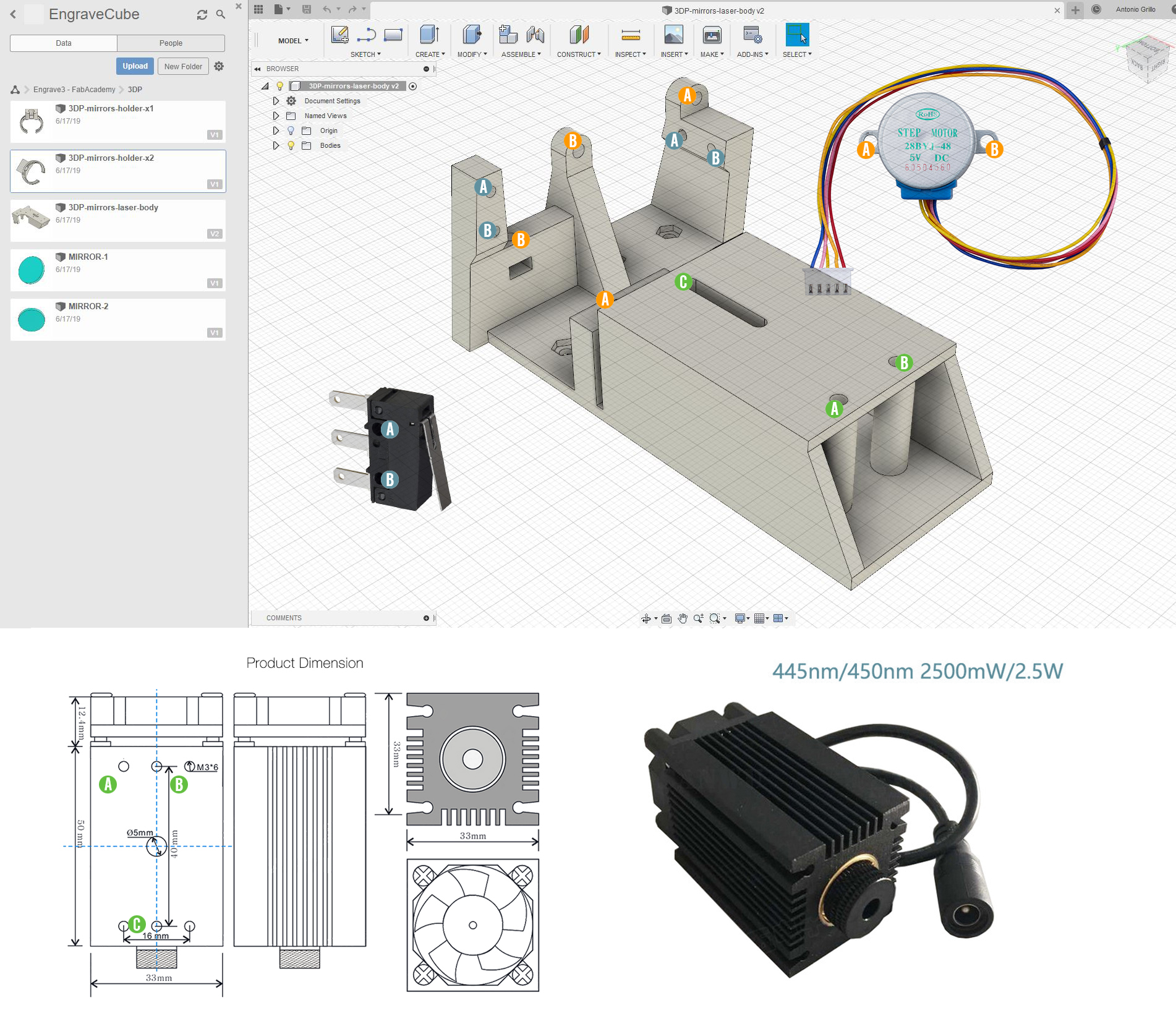Viewport: 1176px width, 1026px height.
Task: Expand the Origin node
Action: point(276,130)
